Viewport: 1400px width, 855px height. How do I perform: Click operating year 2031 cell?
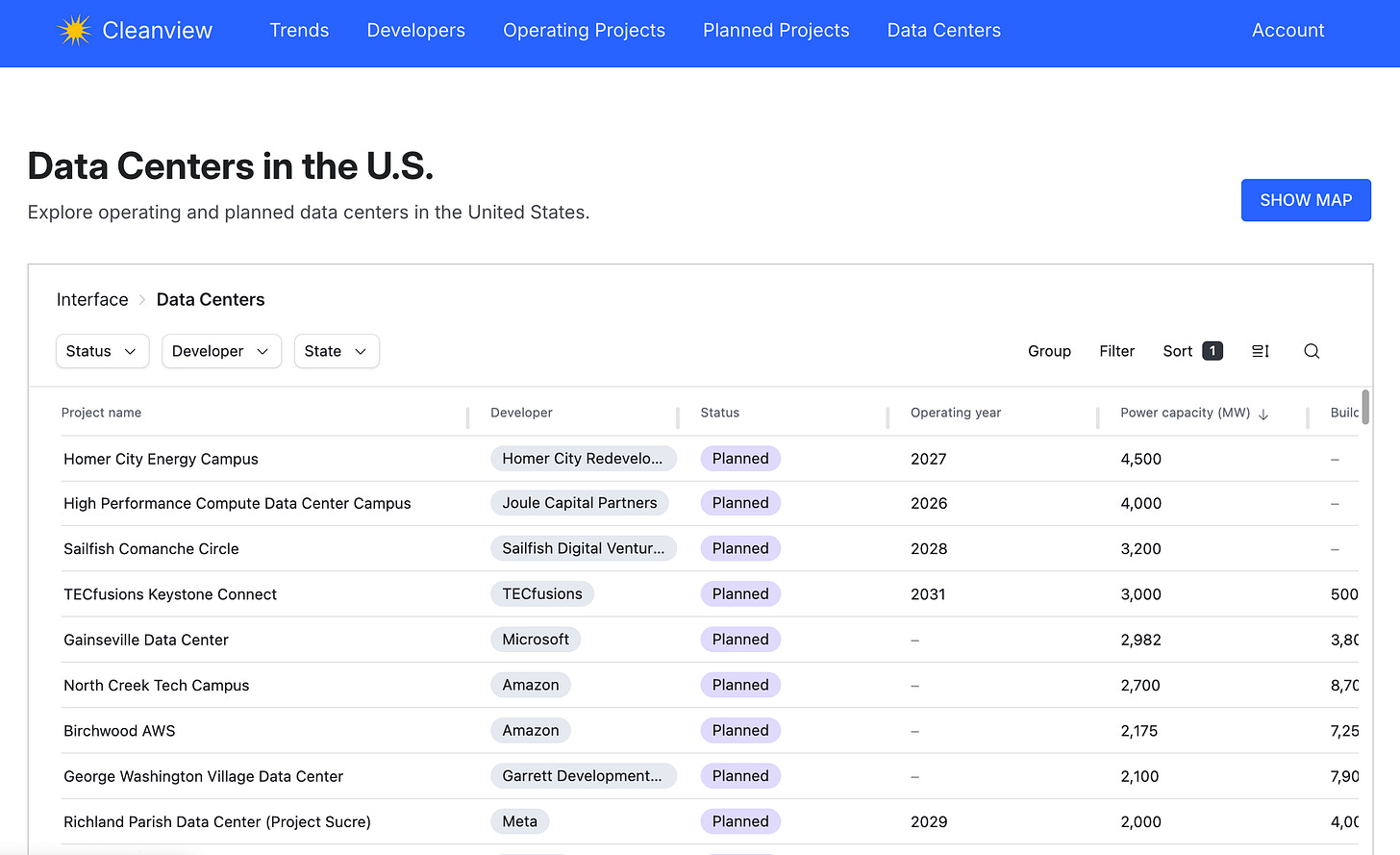click(928, 594)
